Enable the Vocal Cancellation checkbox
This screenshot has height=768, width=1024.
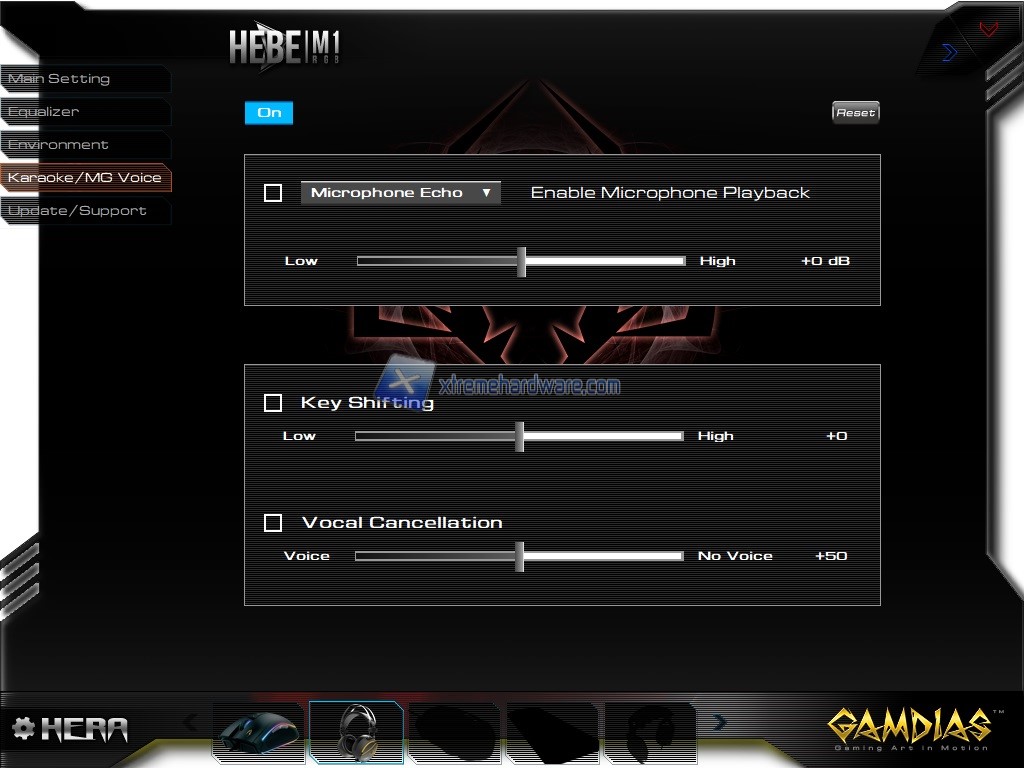273,523
